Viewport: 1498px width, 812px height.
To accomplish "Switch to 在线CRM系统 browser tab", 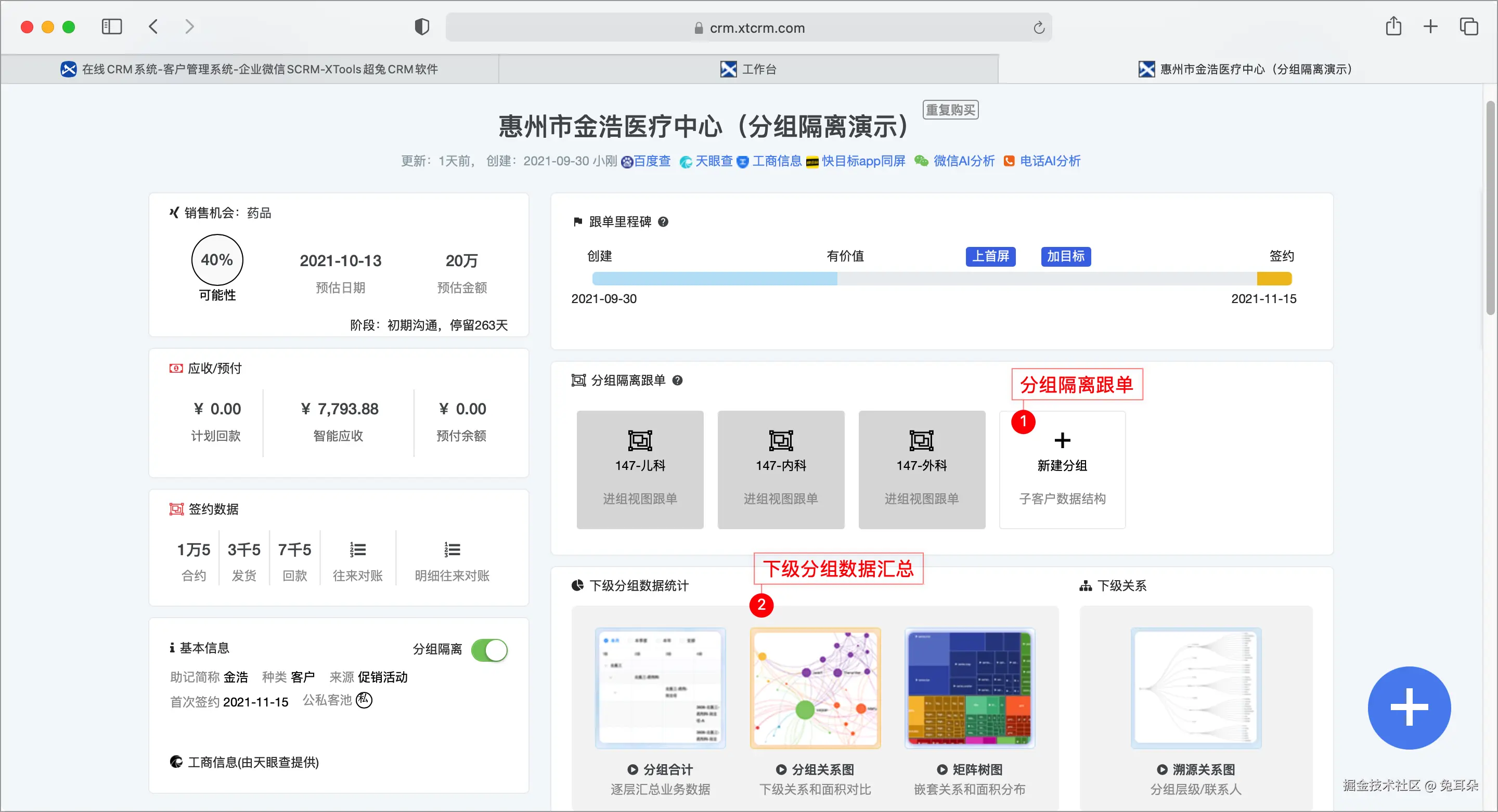I will tap(250, 69).
